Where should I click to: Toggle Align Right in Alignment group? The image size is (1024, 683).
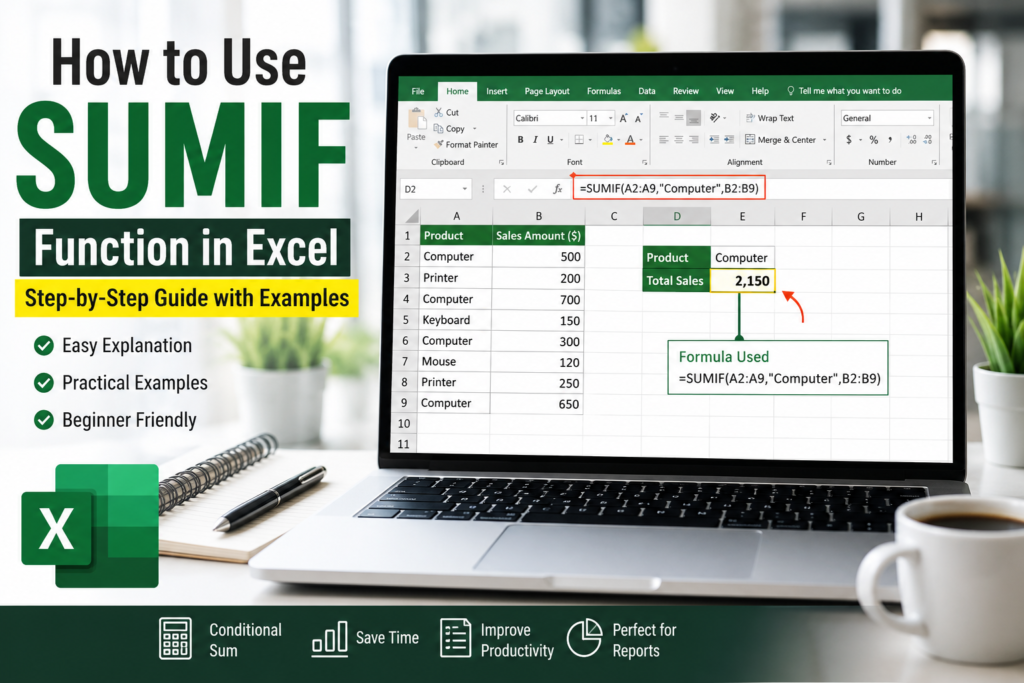pyautogui.click(x=694, y=139)
